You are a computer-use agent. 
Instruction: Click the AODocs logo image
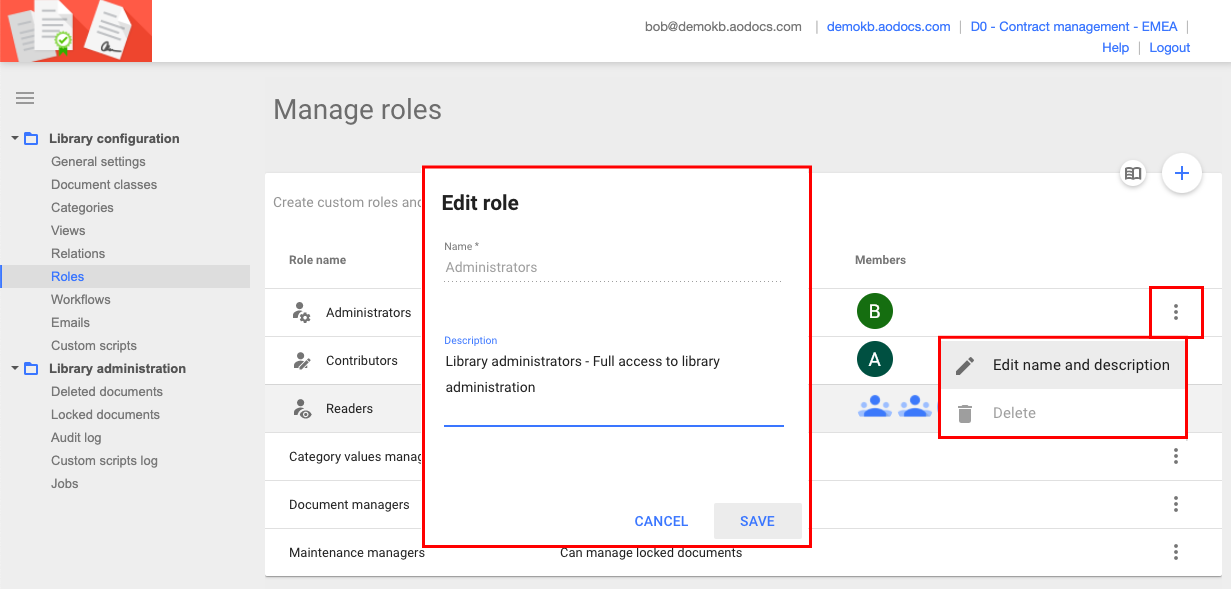[x=76, y=31]
